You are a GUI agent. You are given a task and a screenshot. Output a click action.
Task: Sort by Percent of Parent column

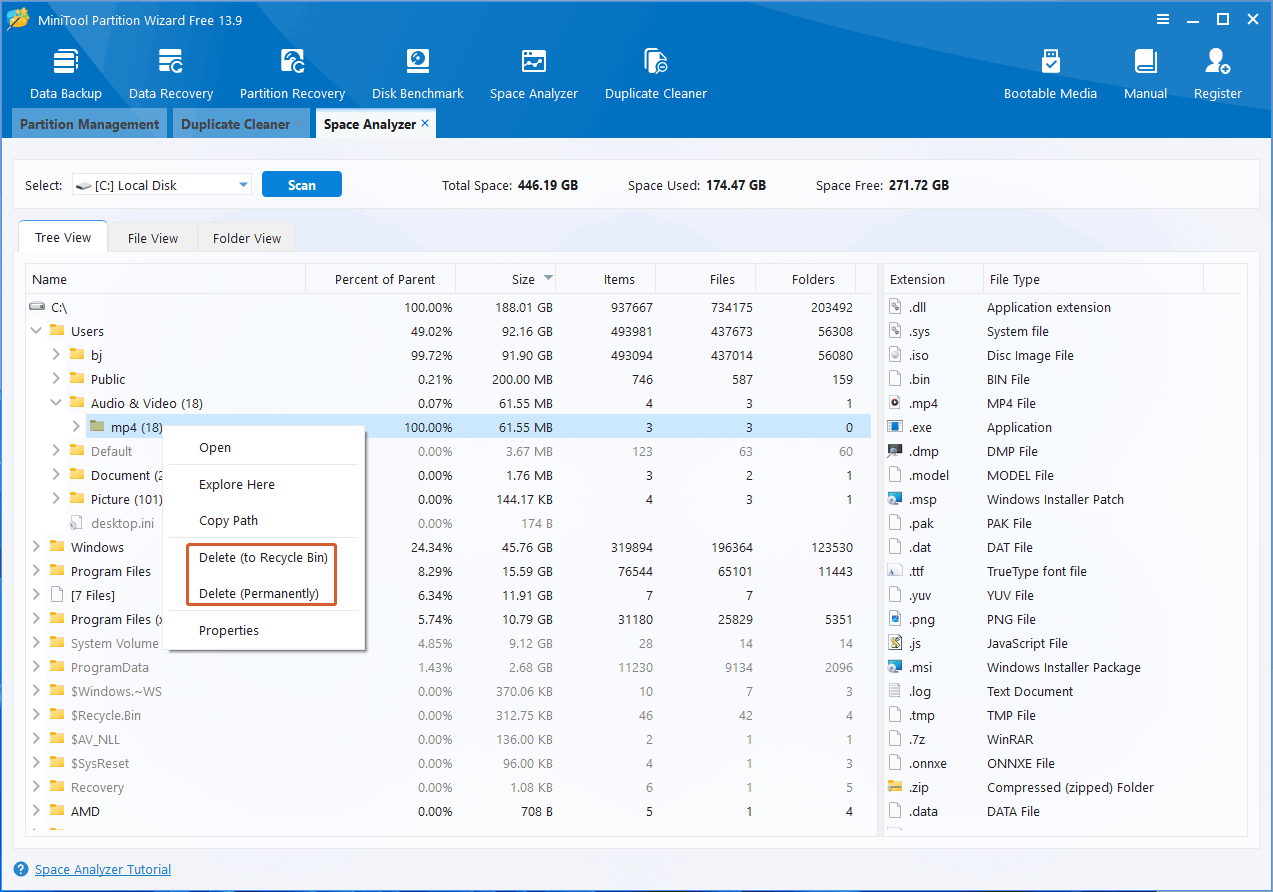point(380,279)
